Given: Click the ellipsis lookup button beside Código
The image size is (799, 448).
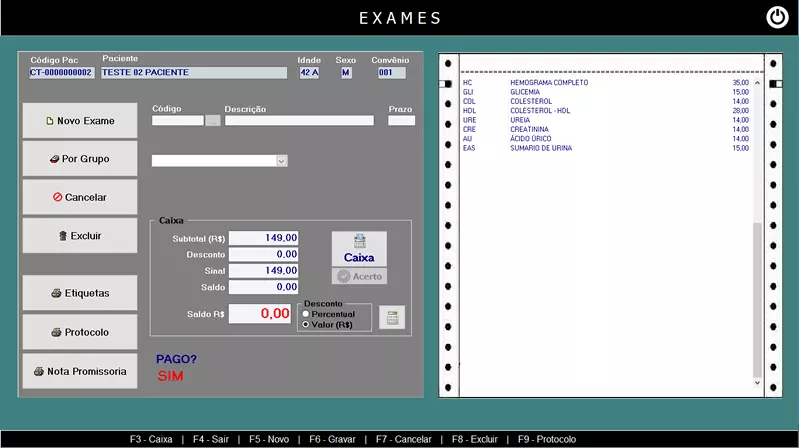Looking at the screenshot, I should click(x=213, y=121).
